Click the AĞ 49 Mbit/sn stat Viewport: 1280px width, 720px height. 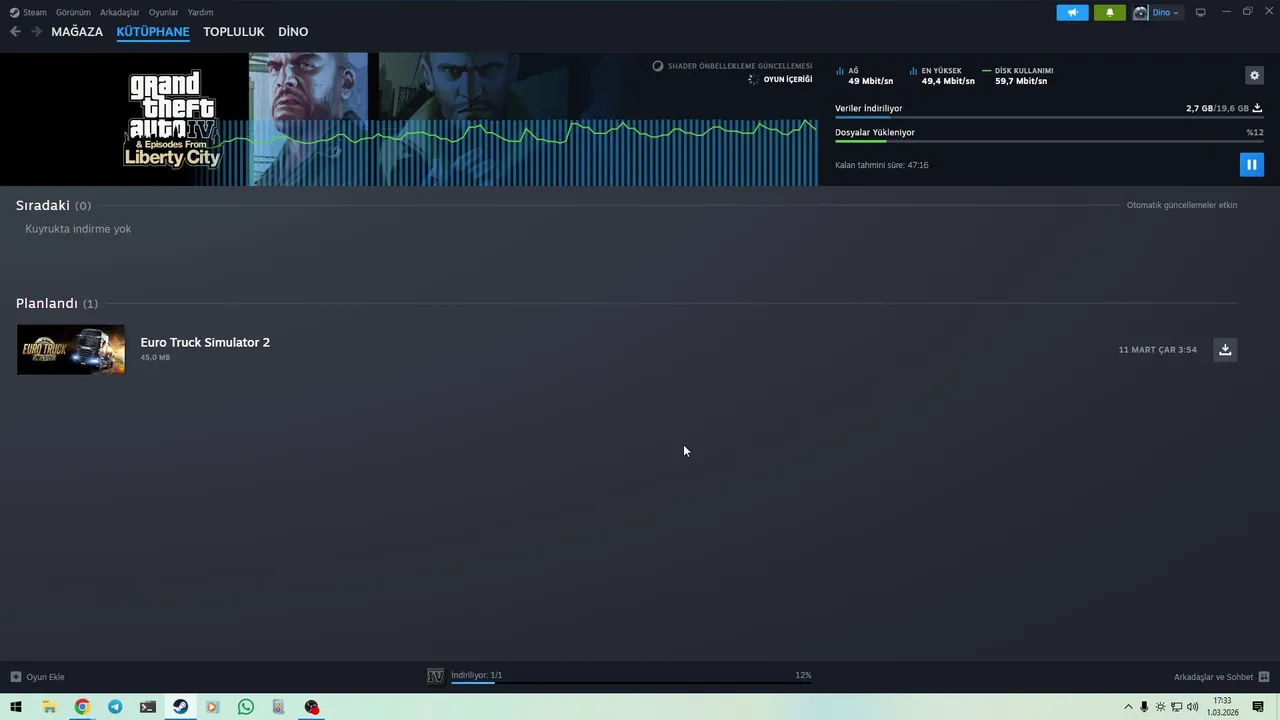[865, 76]
